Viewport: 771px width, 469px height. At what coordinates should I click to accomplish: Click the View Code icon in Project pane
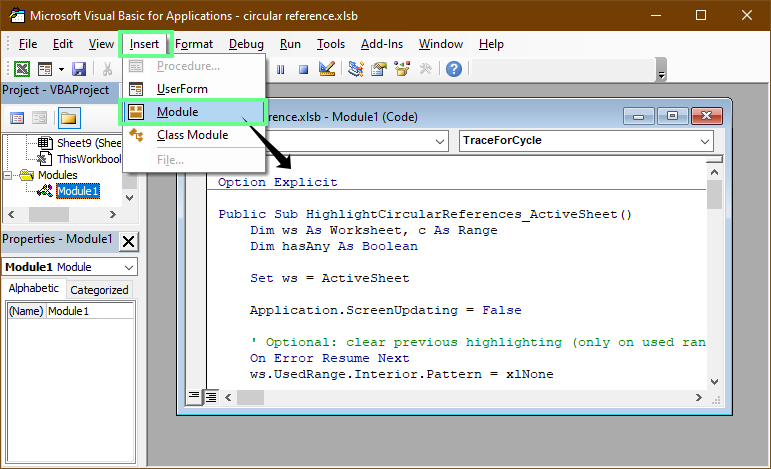click(x=17, y=118)
